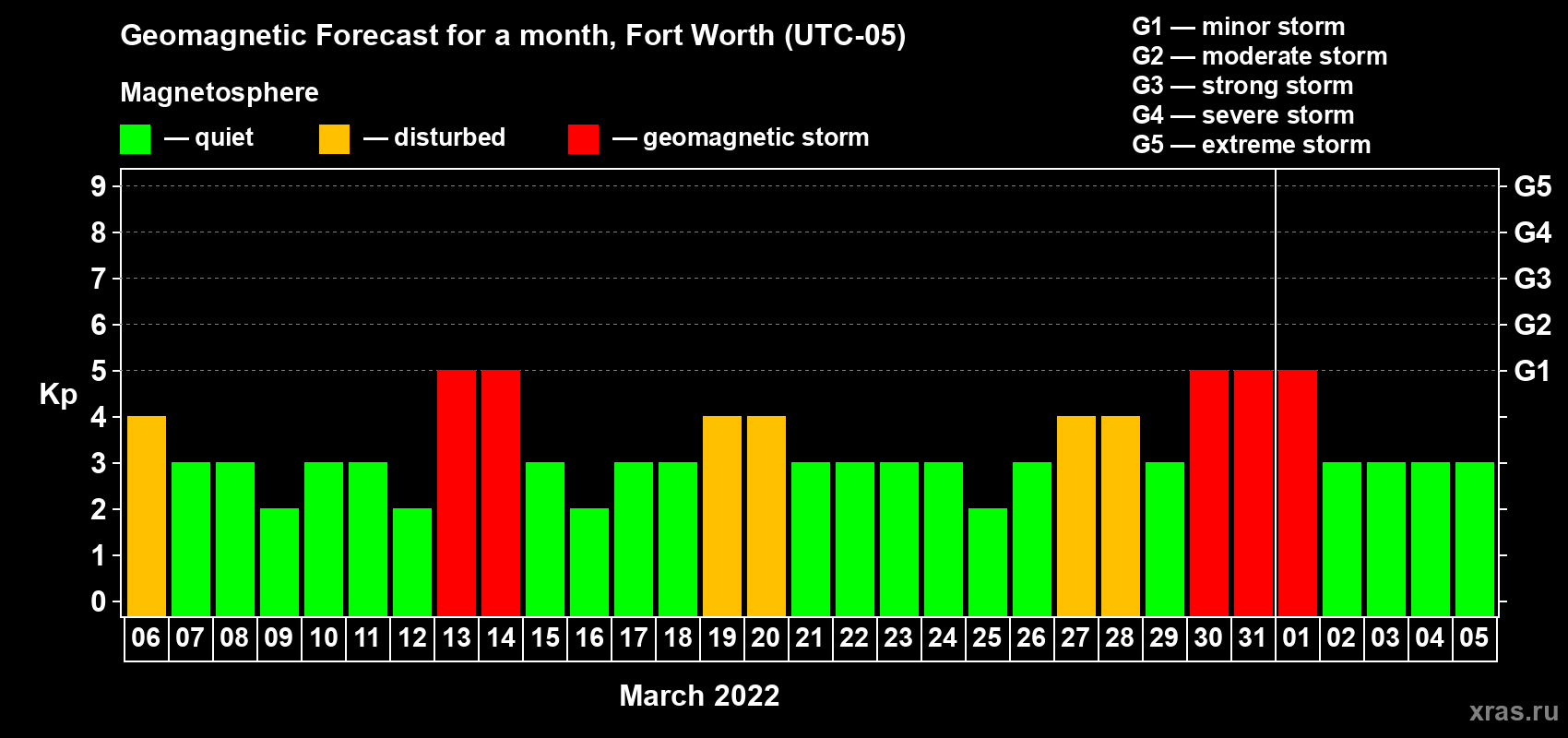Viewport: 1568px width, 738px height.
Task: Click the date label 14
Action: point(501,638)
